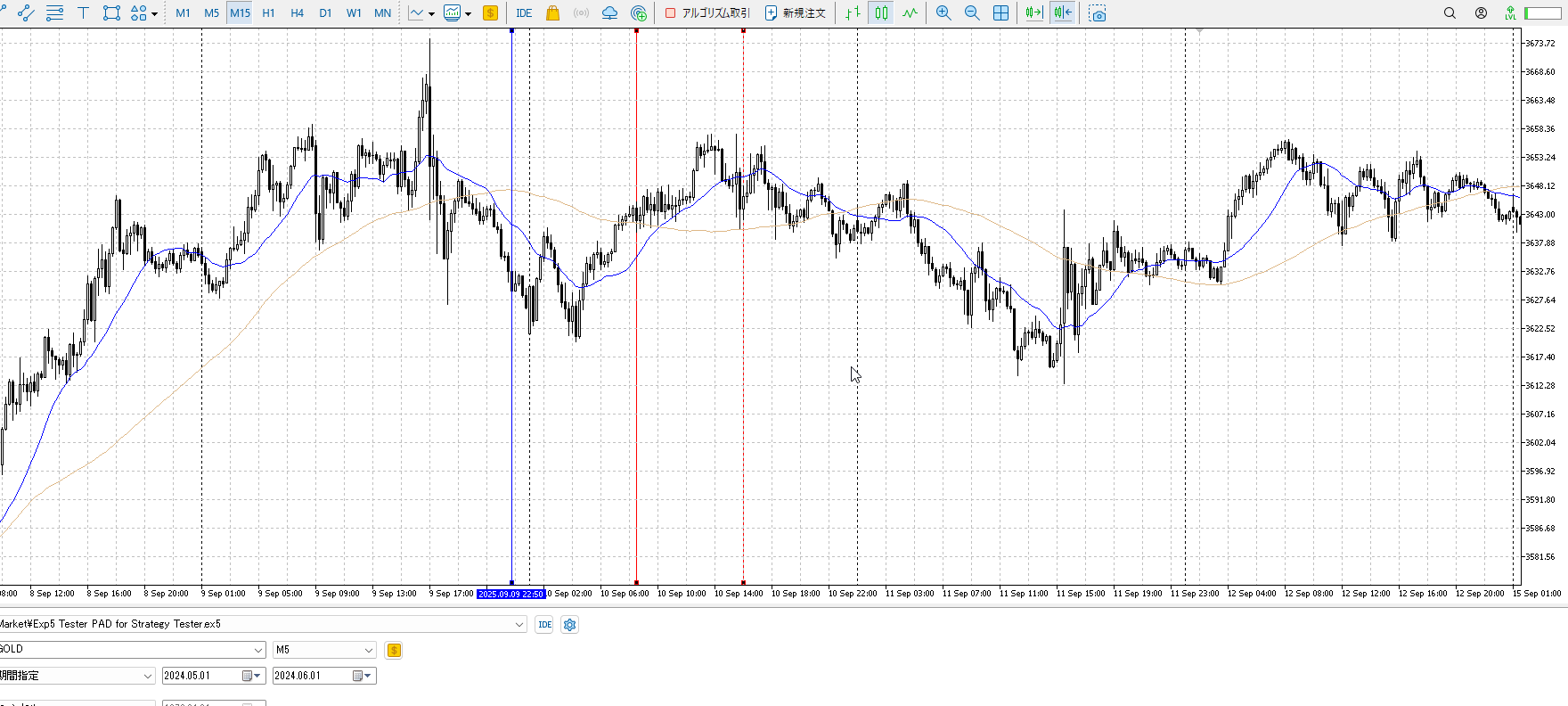This screenshot has width=1568, height=706.
Task: Expand the GOLD symbol dropdown
Action: pos(258,650)
